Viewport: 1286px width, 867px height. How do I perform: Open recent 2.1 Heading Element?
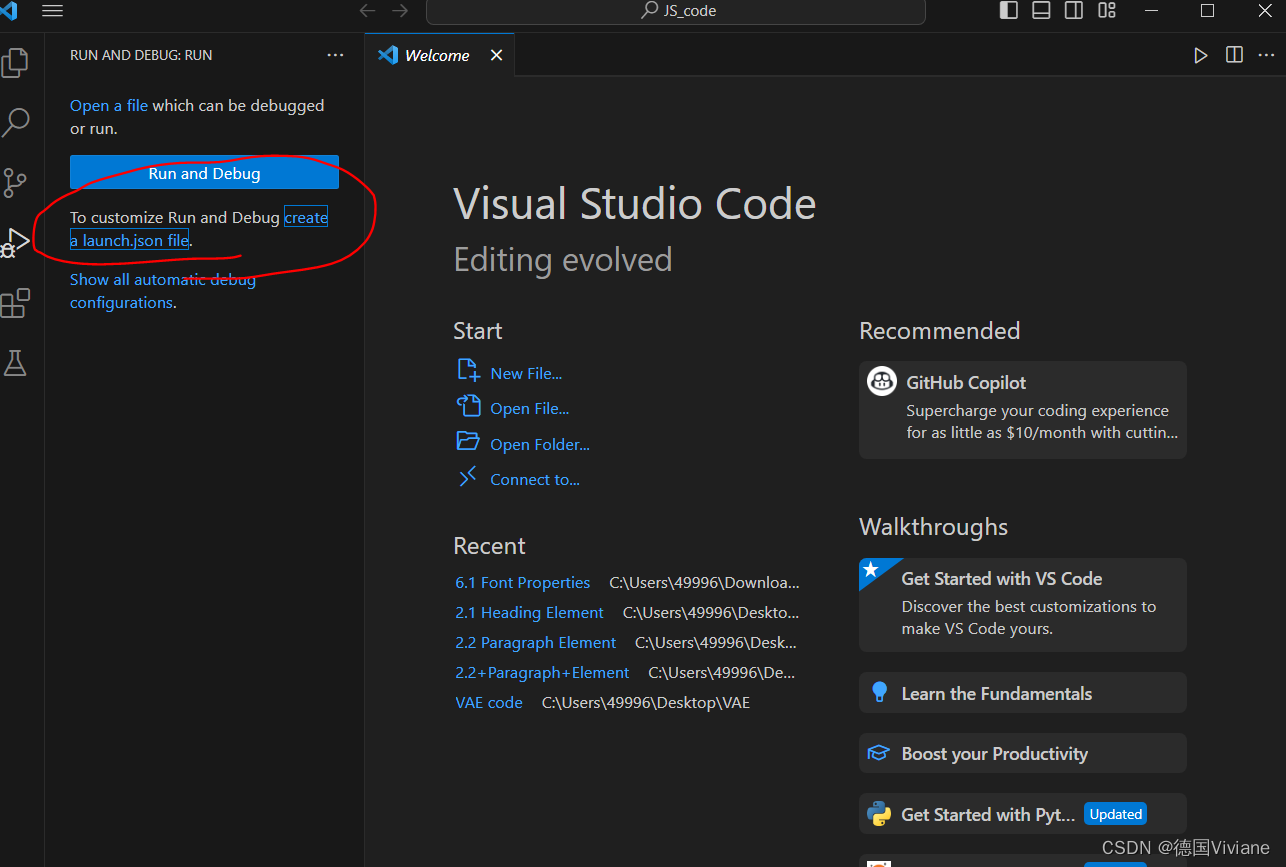[529, 612]
